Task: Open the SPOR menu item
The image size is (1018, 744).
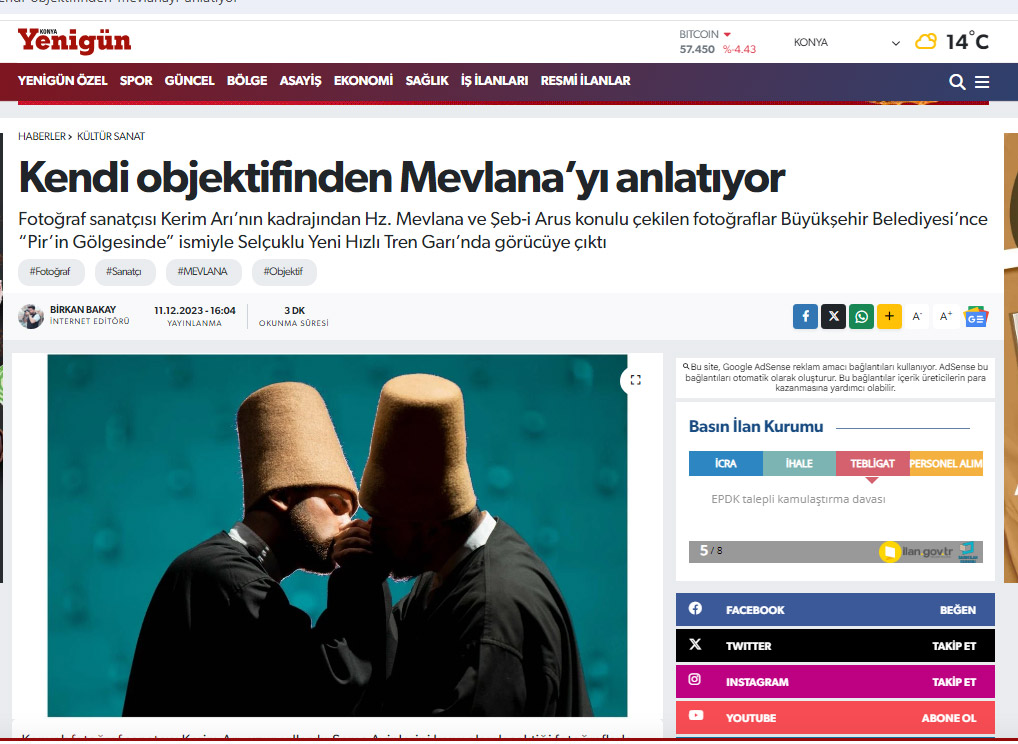Action: (x=136, y=81)
